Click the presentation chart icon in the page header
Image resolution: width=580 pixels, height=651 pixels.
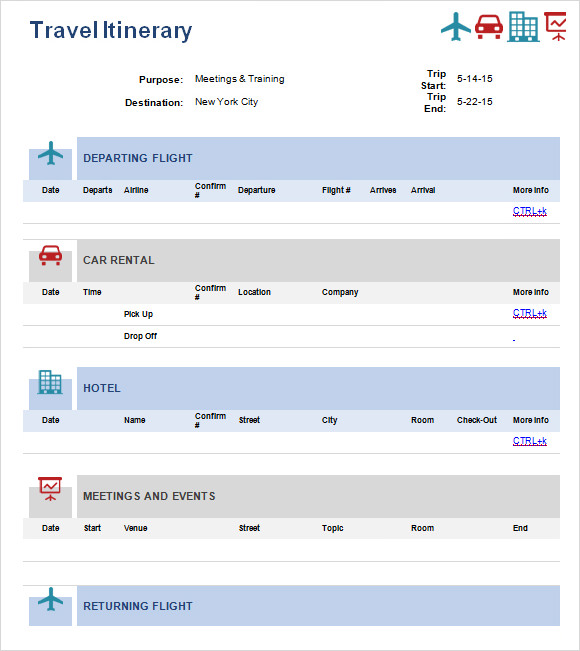click(556, 27)
